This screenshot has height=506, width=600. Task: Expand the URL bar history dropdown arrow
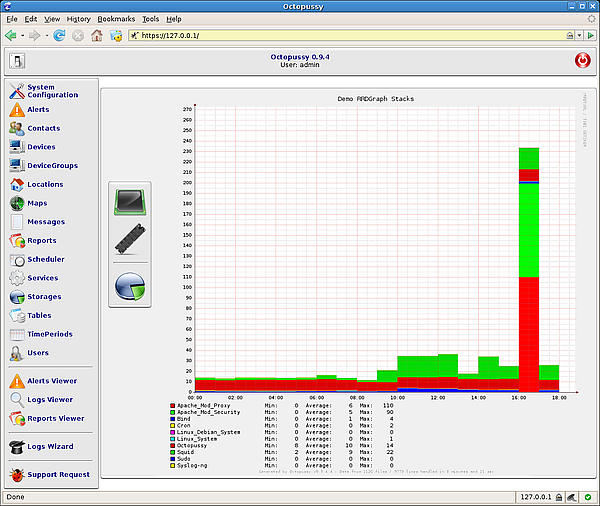577,35
